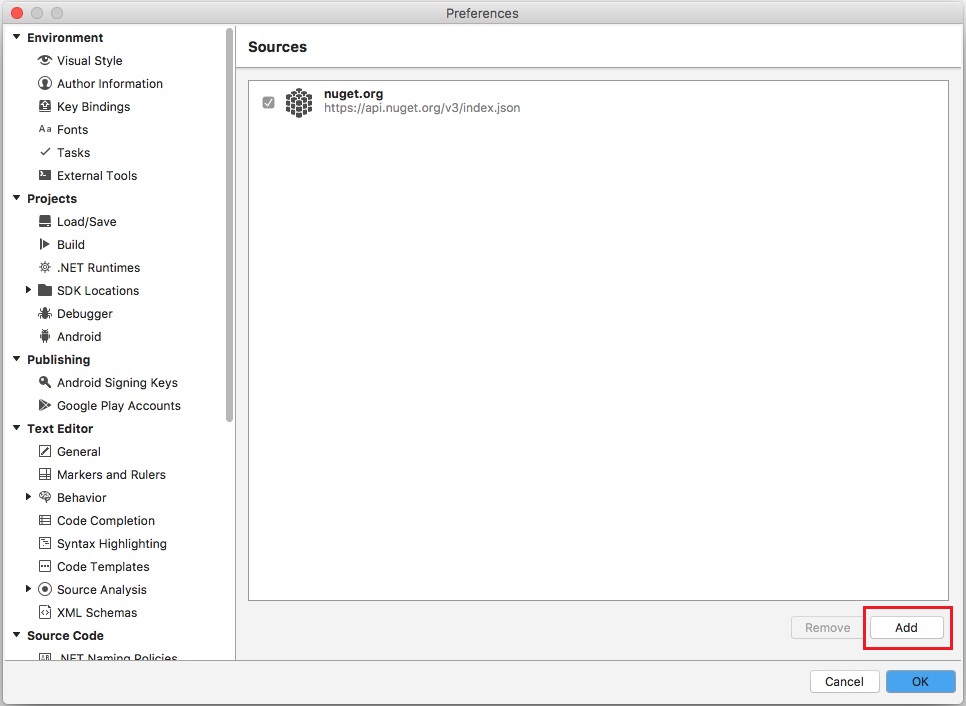This screenshot has height=706, width=966.
Task: Cancel the Preferences dialog
Action: pos(844,682)
